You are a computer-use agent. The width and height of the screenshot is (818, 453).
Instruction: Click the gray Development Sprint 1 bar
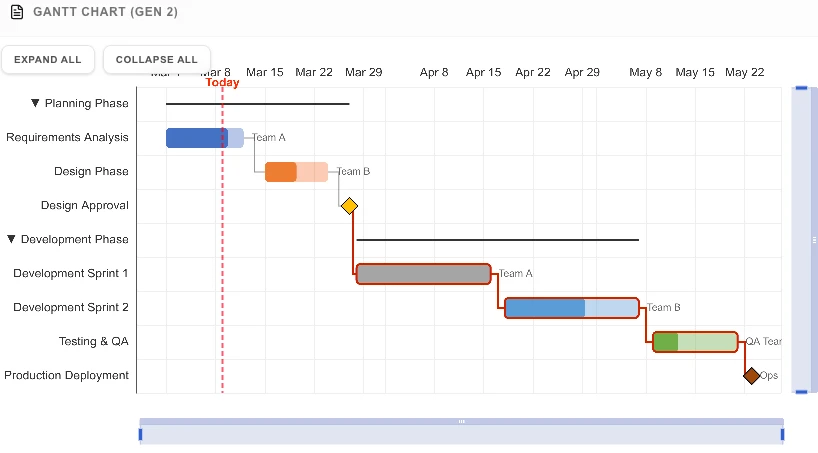tap(423, 274)
